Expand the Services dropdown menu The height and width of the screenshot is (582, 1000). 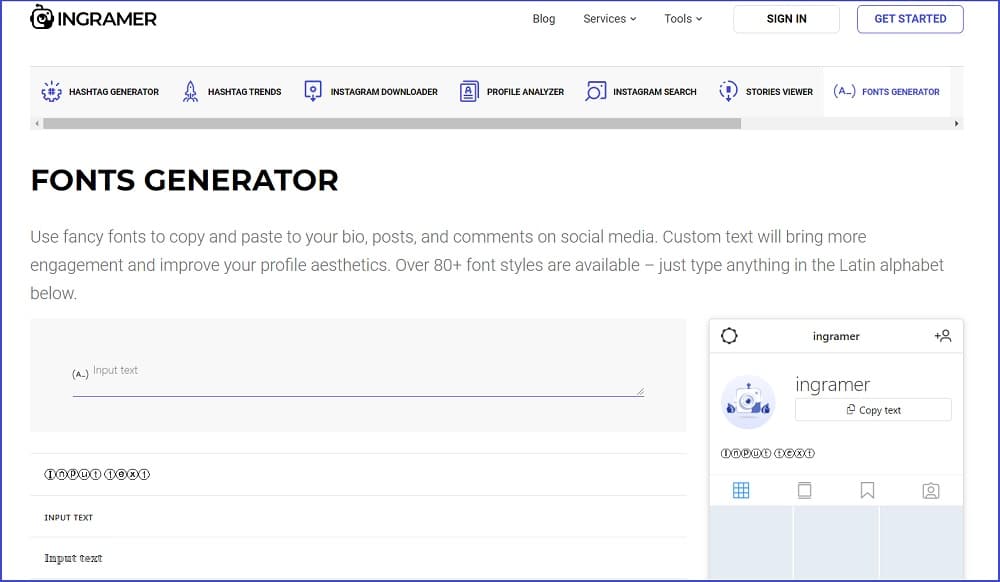(610, 18)
